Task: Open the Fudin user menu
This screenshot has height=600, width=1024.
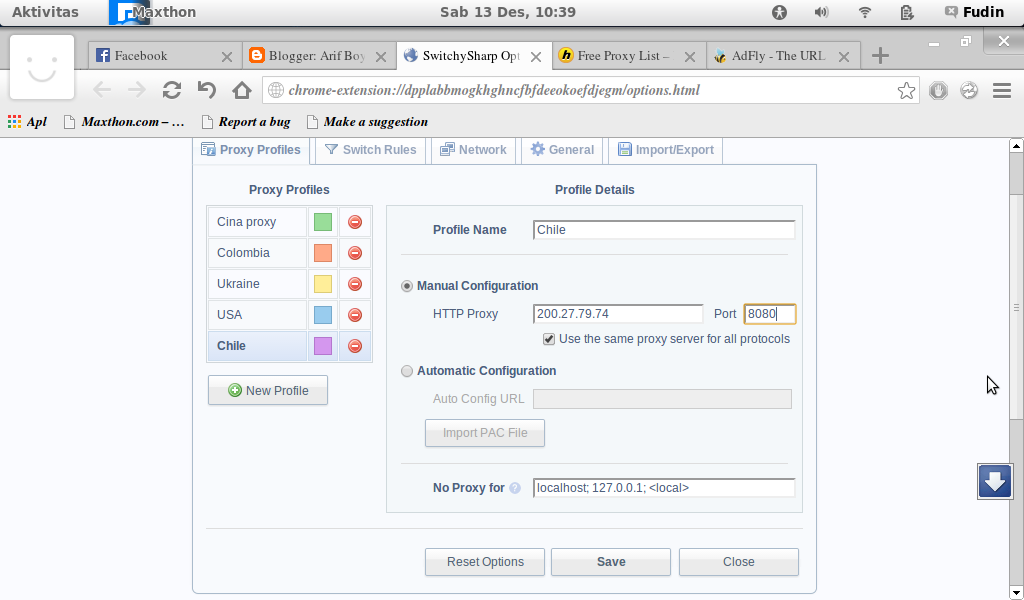Action: [974, 12]
